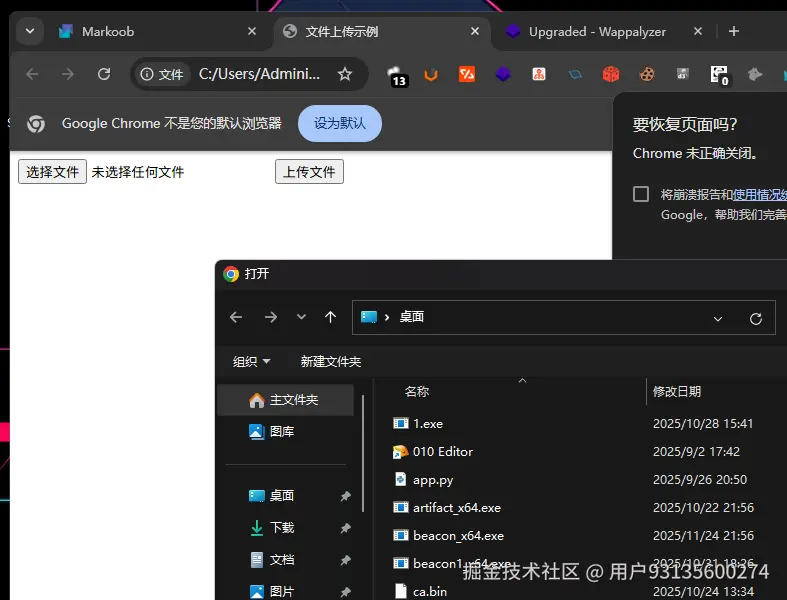Click the 文件 site info chip
Image resolution: width=787 pixels, height=600 pixels.
(162, 74)
